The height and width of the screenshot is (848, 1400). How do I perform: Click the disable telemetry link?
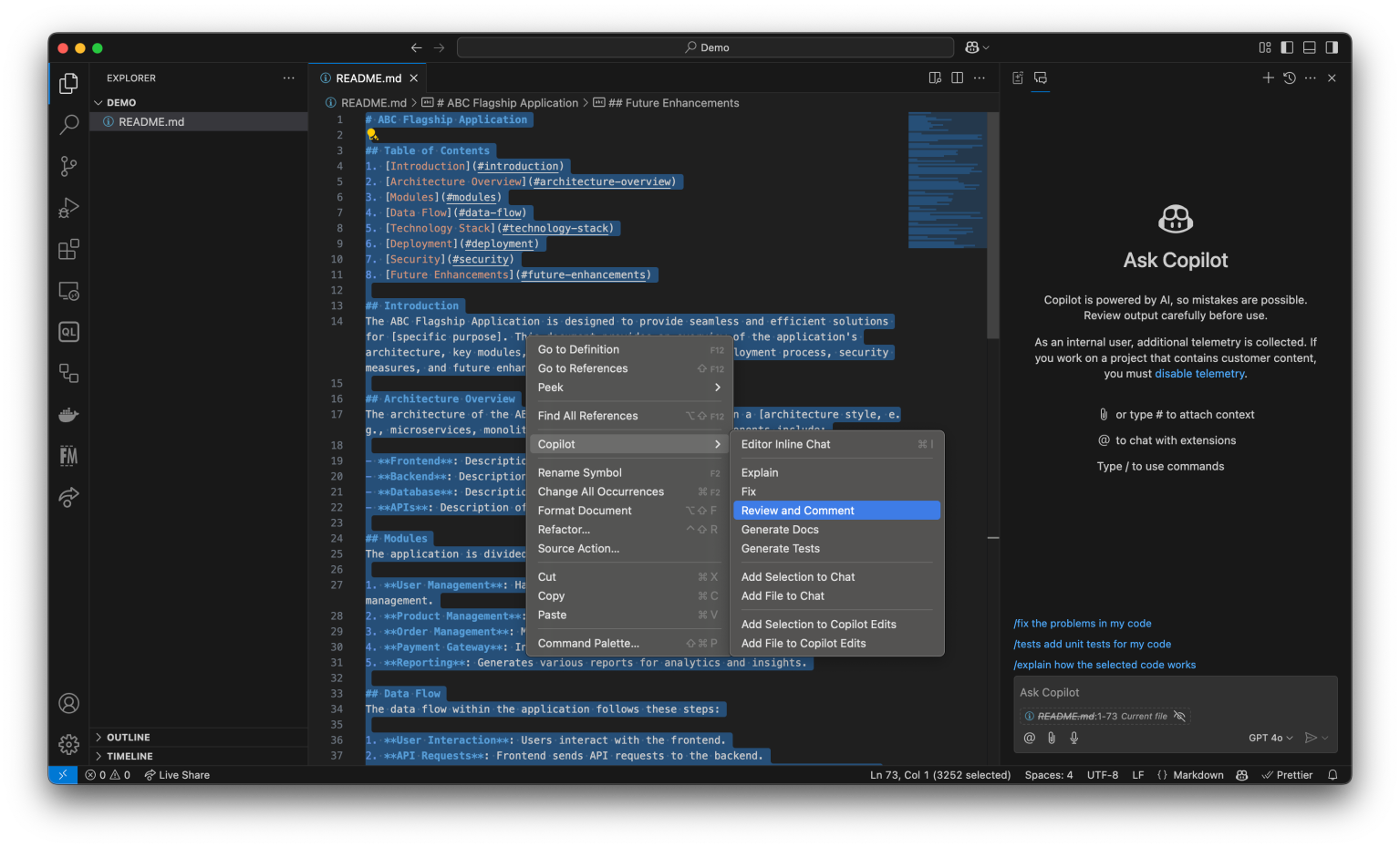click(1199, 373)
